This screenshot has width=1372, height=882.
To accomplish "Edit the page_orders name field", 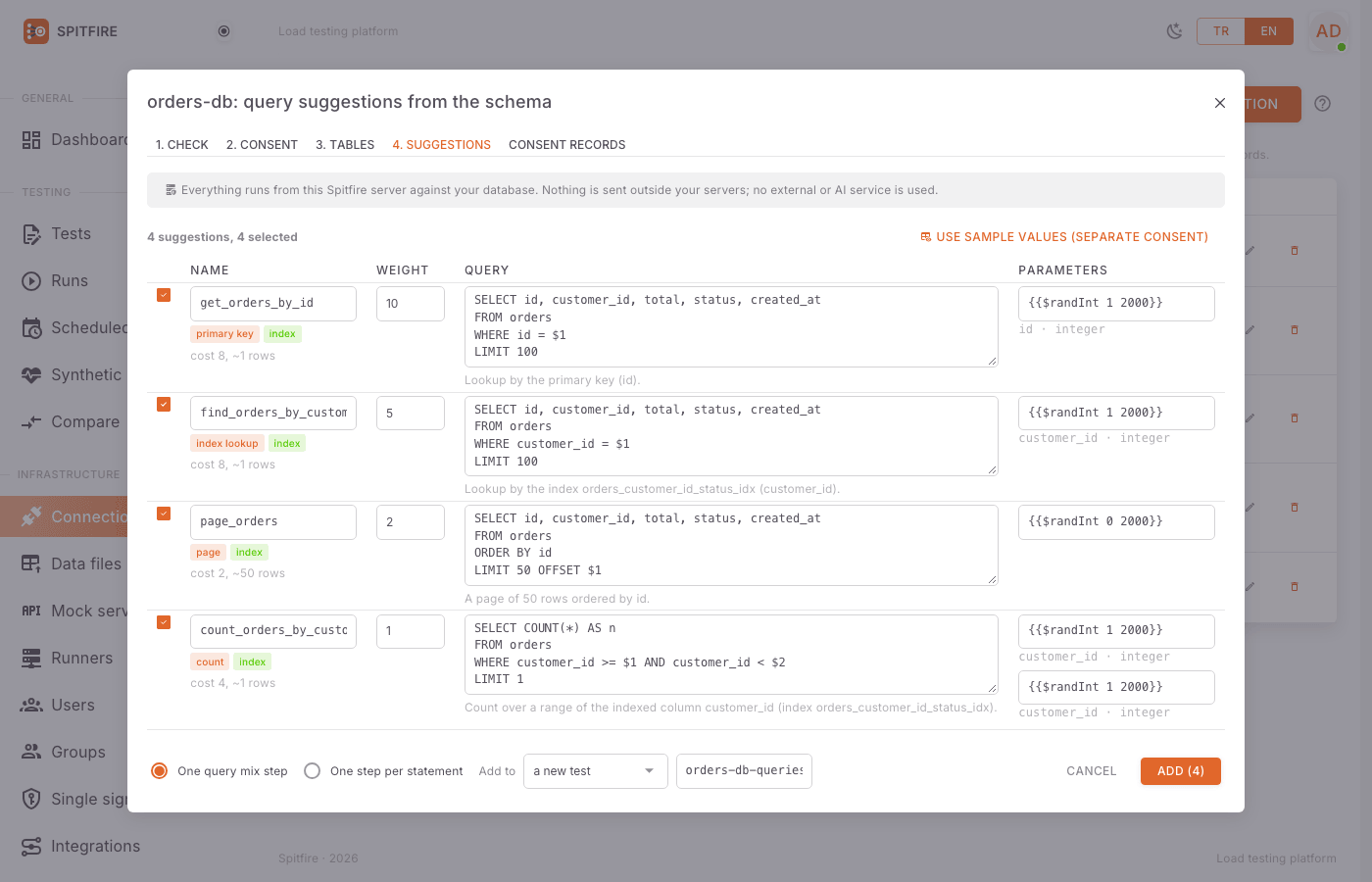I will tap(273, 522).
